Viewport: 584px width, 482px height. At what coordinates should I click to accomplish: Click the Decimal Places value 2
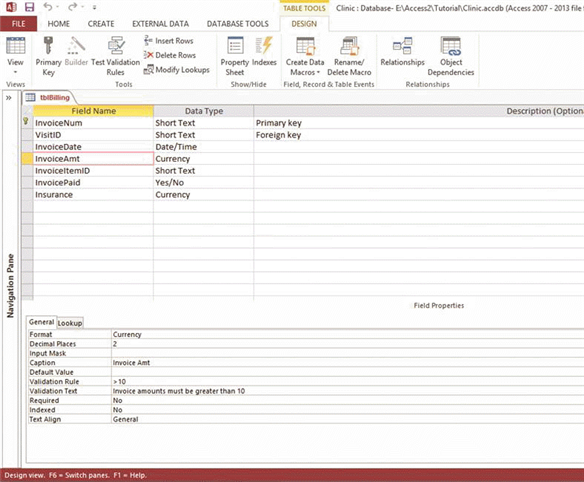point(347,344)
